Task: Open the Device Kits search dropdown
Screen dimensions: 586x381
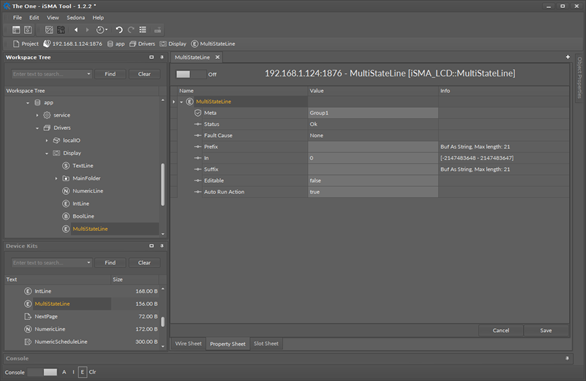Action: (x=89, y=262)
